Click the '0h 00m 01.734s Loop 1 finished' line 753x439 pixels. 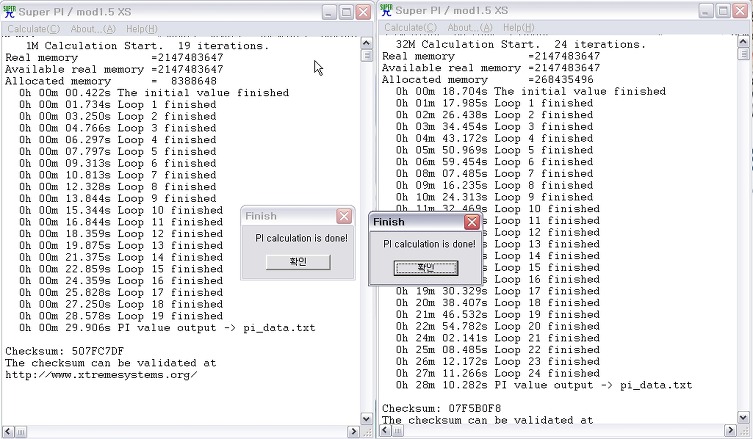118,105
